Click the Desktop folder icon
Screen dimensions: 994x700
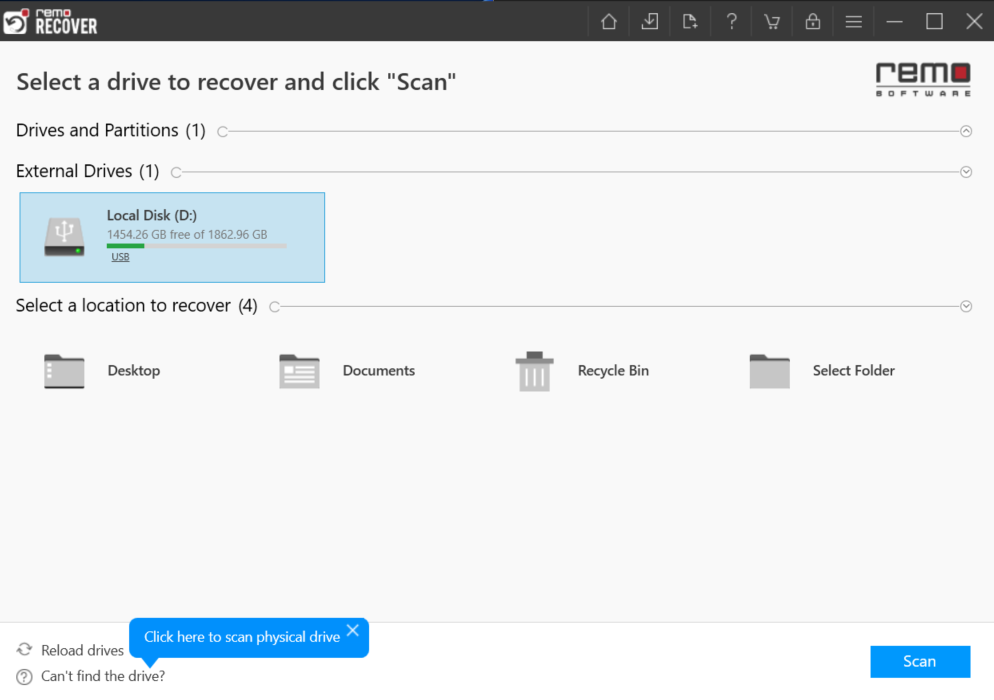point(64,371)
